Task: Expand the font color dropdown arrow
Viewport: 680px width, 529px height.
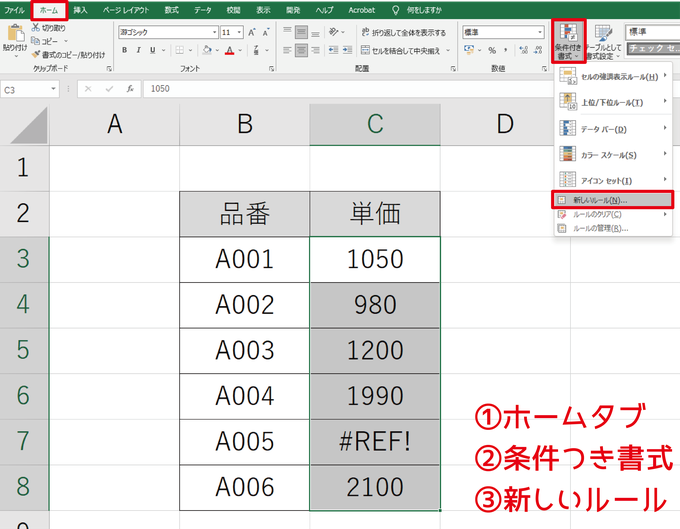Action: click(240, 50)
